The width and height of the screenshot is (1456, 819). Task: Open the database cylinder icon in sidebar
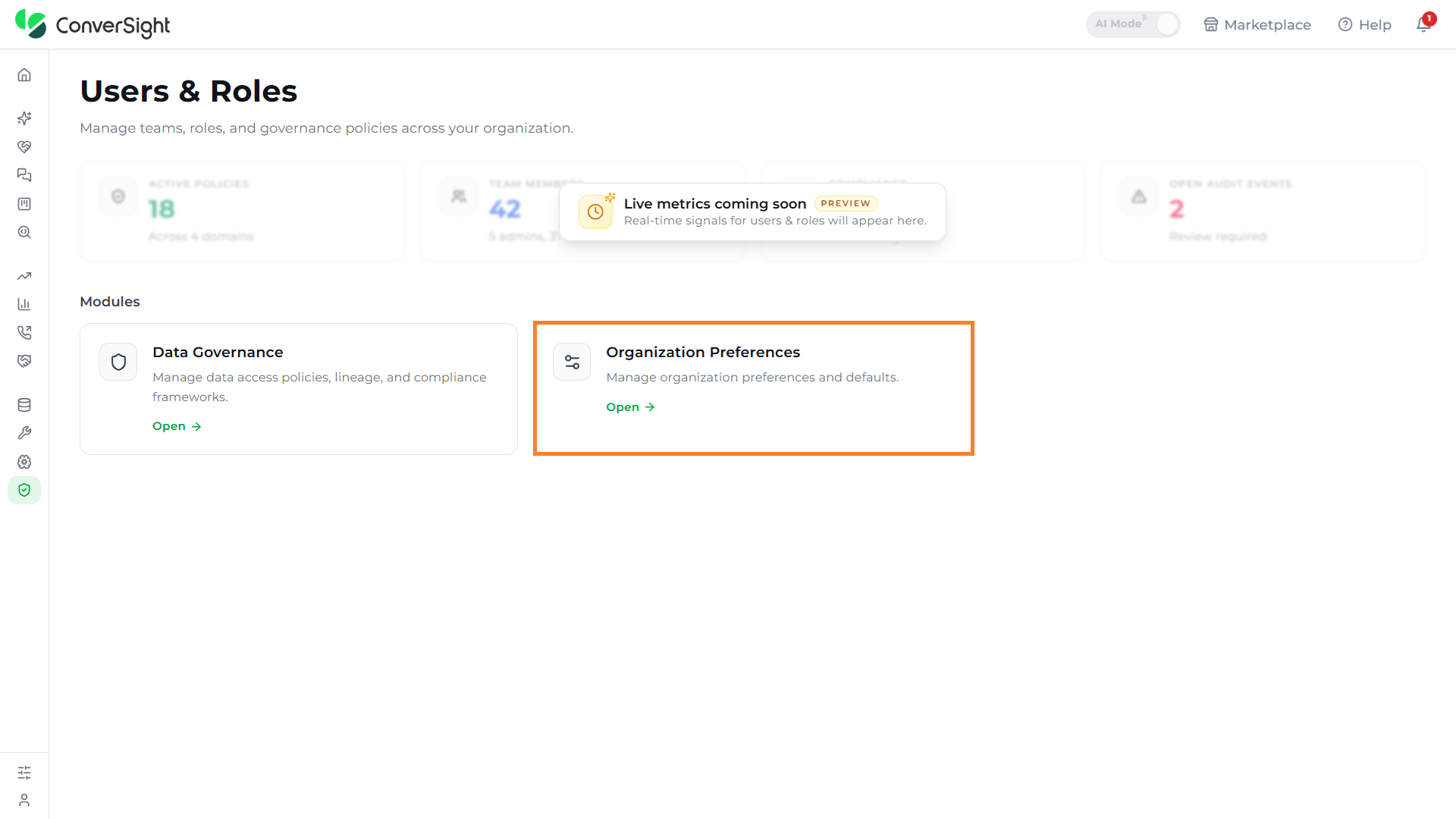coord(24,405)
